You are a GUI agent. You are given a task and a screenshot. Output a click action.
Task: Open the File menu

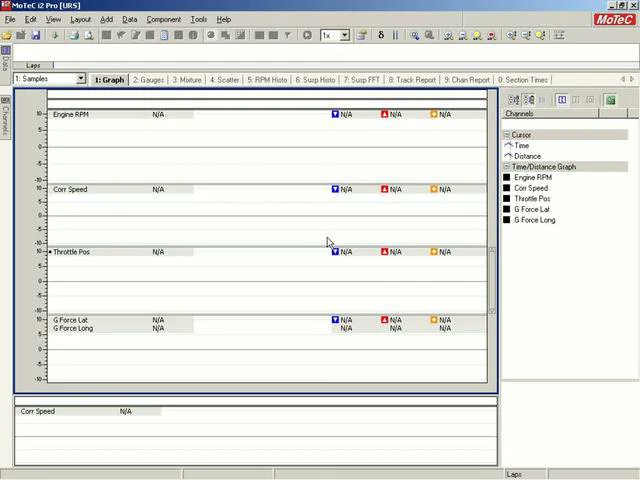pos(10,19)
